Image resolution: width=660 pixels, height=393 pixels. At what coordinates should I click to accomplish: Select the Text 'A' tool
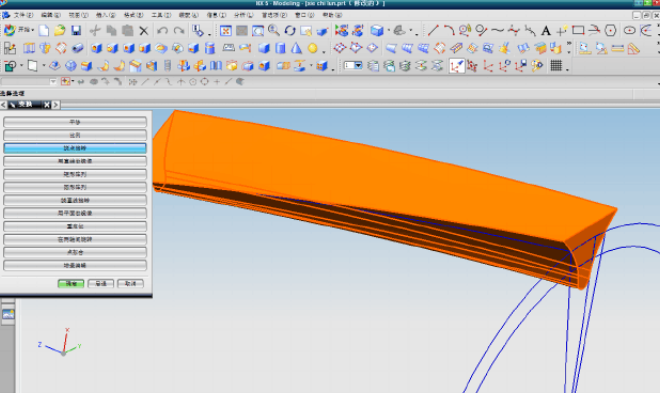coord(546,30)
